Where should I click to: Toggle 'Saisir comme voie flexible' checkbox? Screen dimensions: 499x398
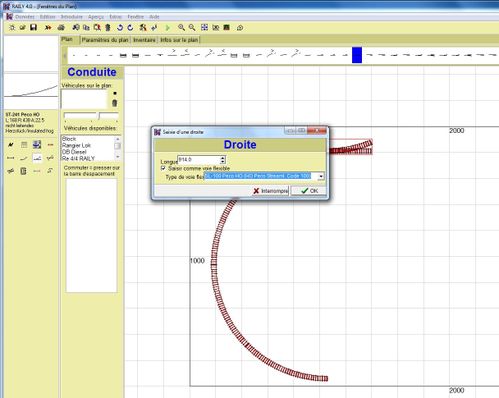pos(163,168)
